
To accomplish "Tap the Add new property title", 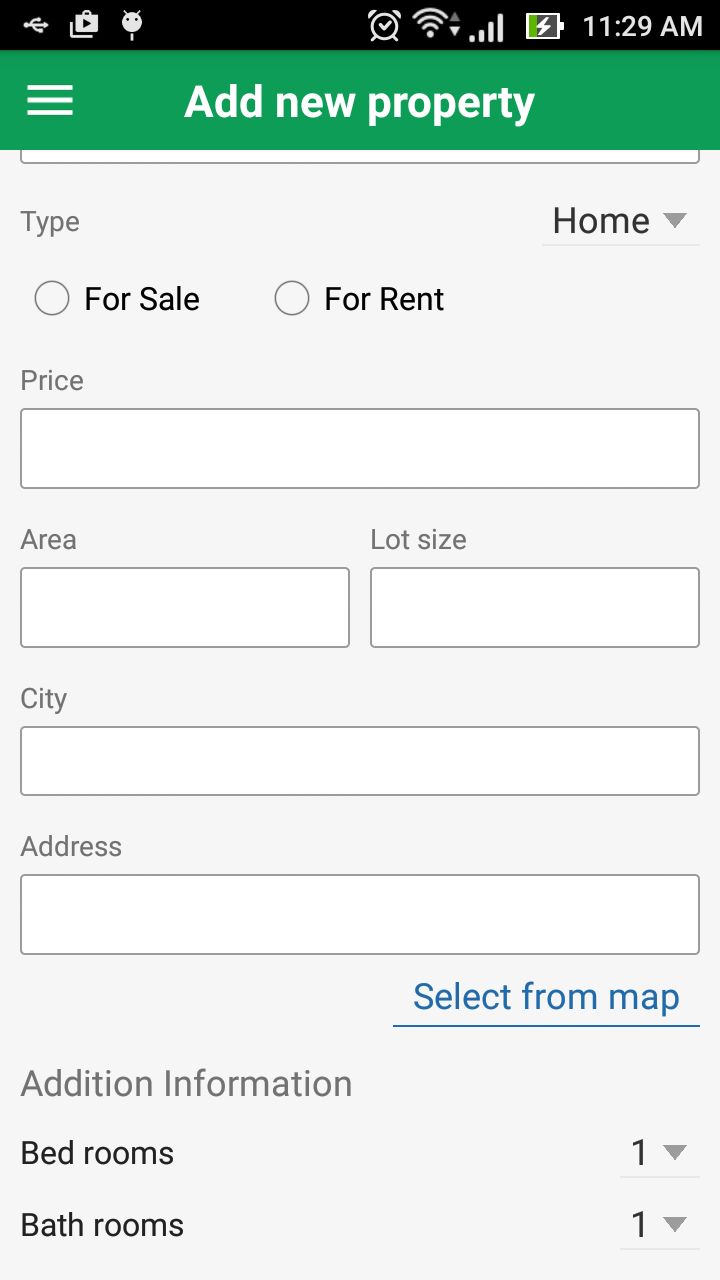I will pyautogui.click(x=360, y=102).
